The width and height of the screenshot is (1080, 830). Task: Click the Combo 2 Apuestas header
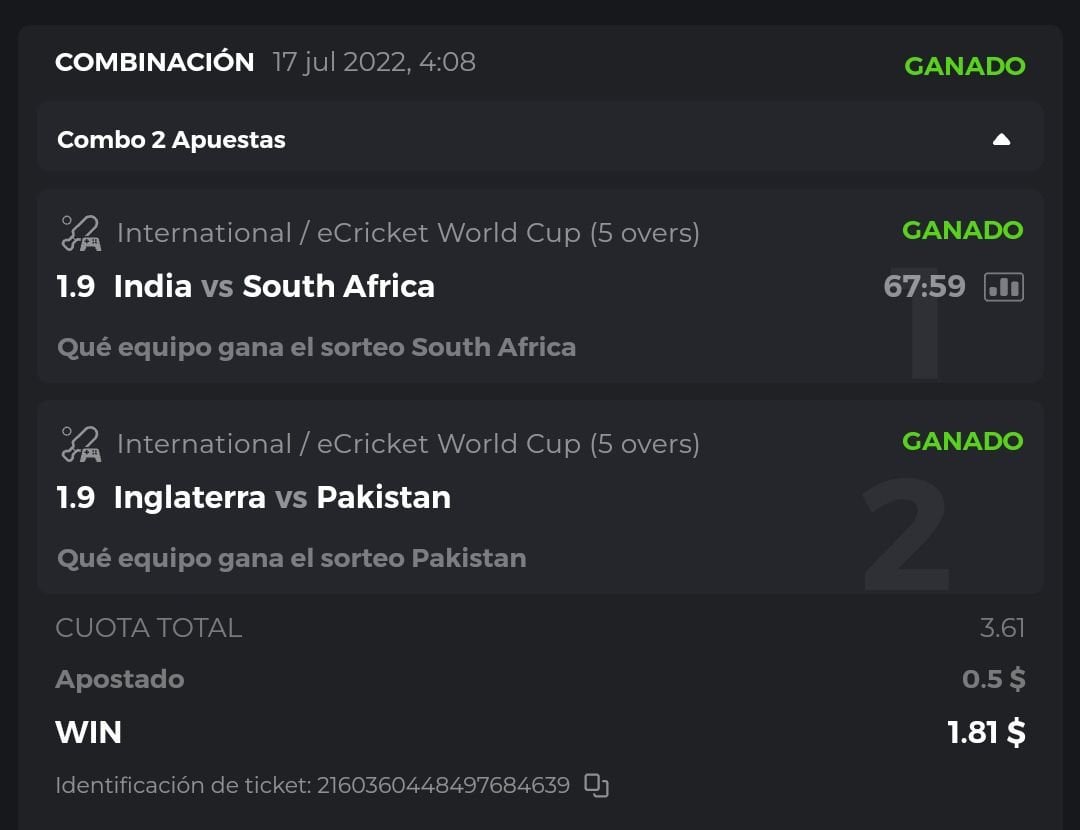(171, 140)
